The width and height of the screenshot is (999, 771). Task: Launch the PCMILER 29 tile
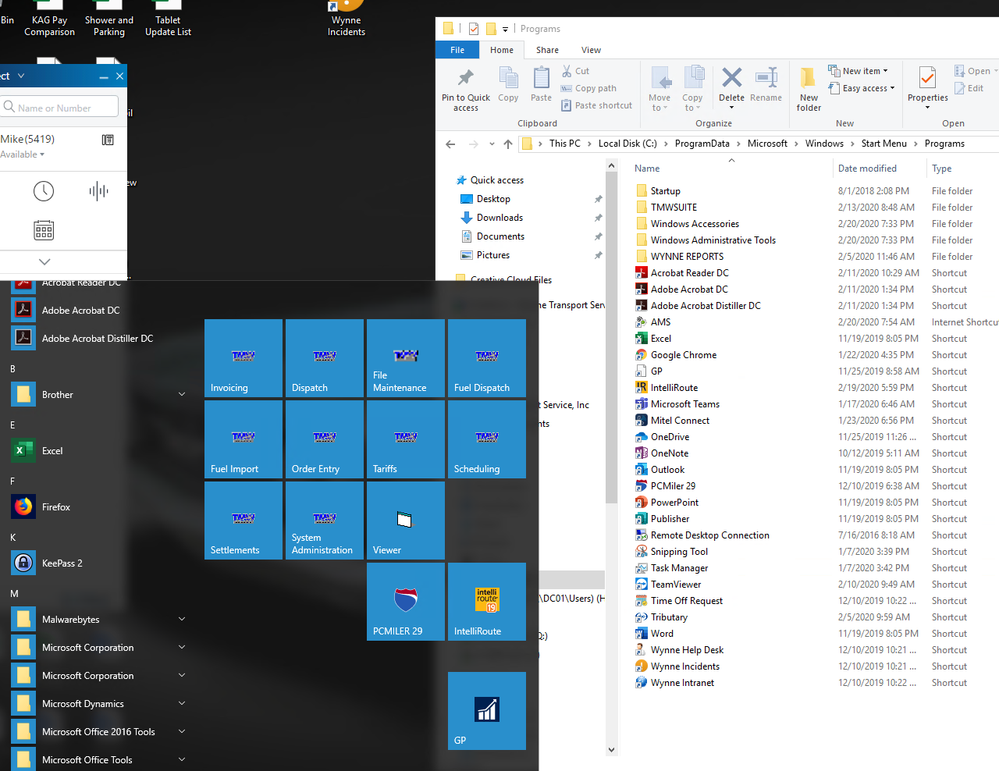(406, 602)
